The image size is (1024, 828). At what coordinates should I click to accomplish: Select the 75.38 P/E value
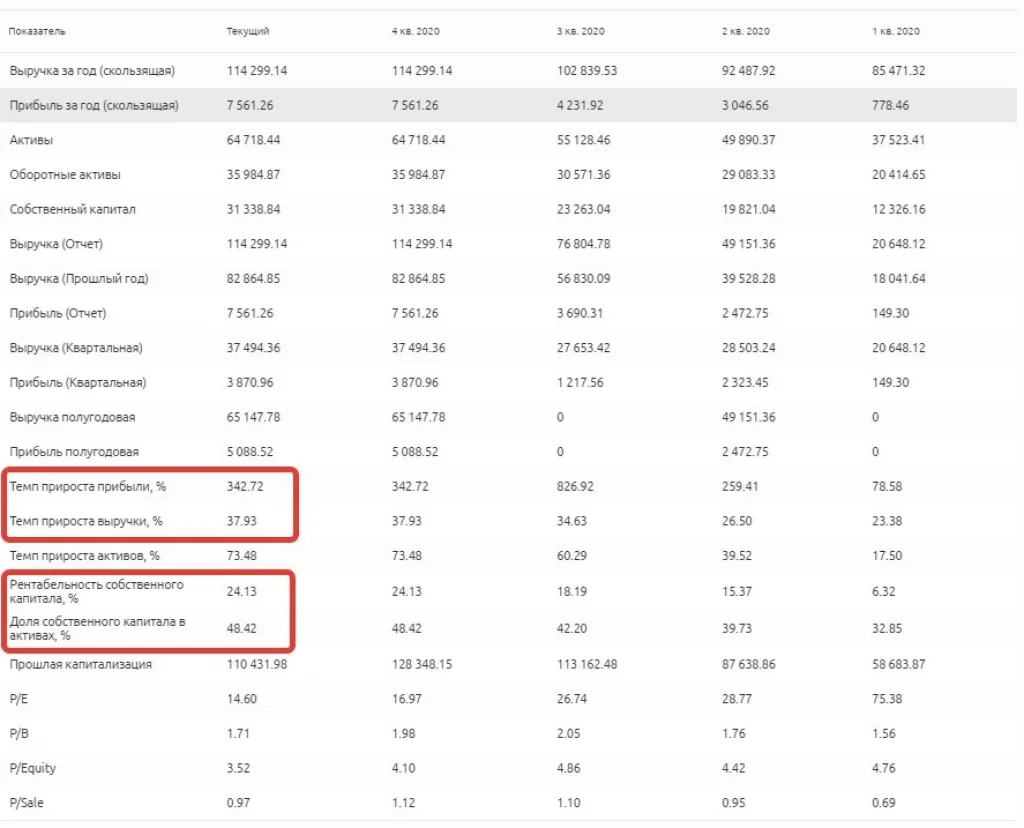click(884, 699)
